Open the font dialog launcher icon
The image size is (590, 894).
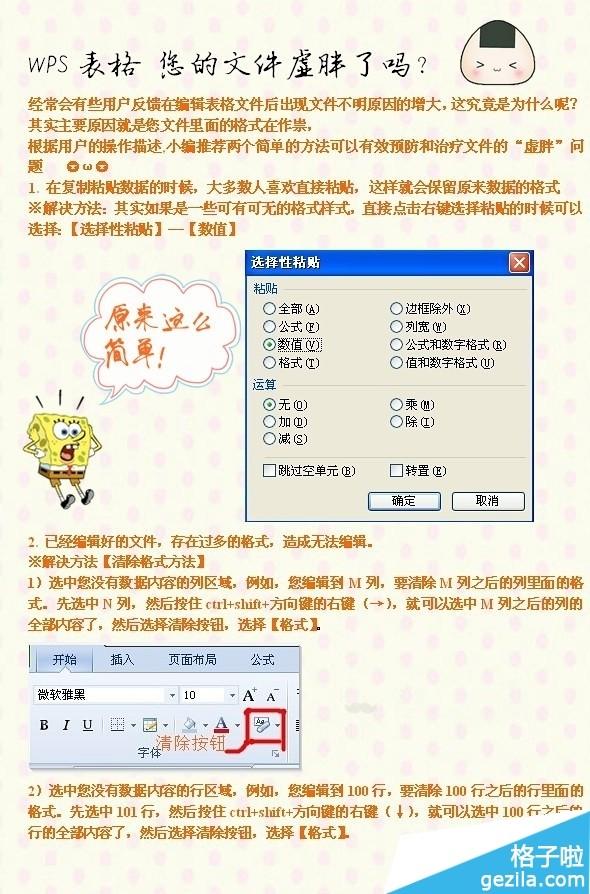click(x=276, y=754)
